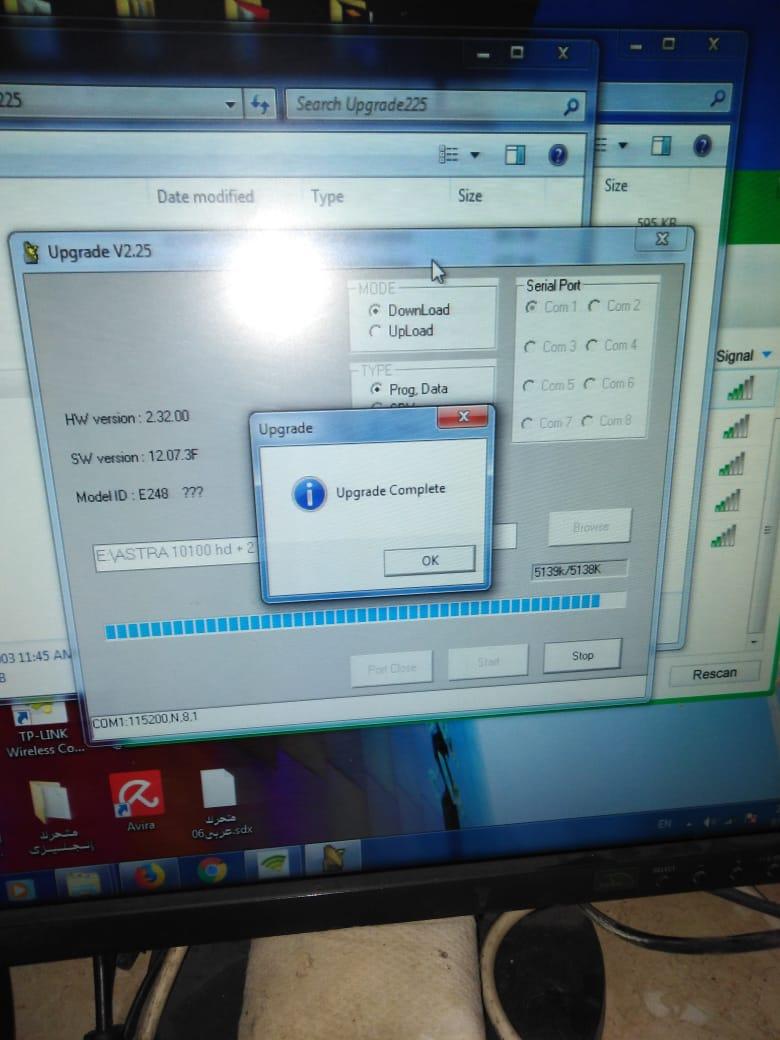The image size is (780, 1040).
Task: Click the refresh button beside address bar
Action: 259,104
